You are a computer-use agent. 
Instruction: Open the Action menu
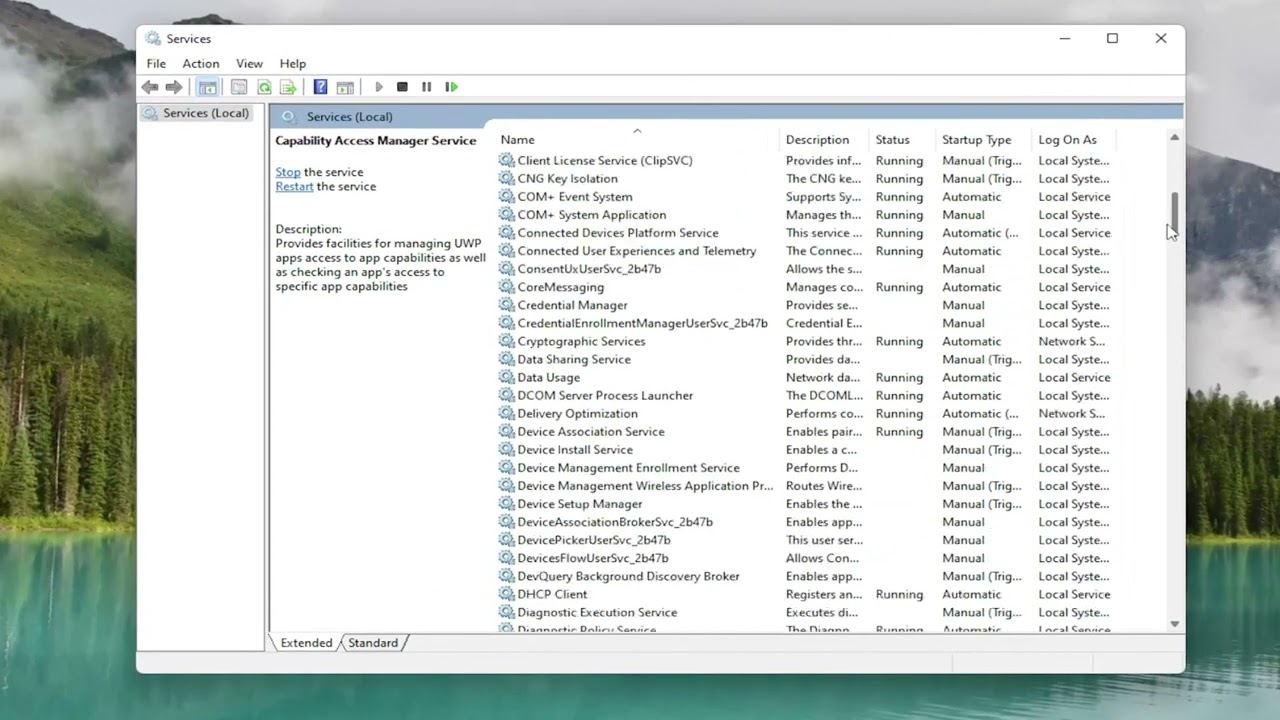(200, 63)
